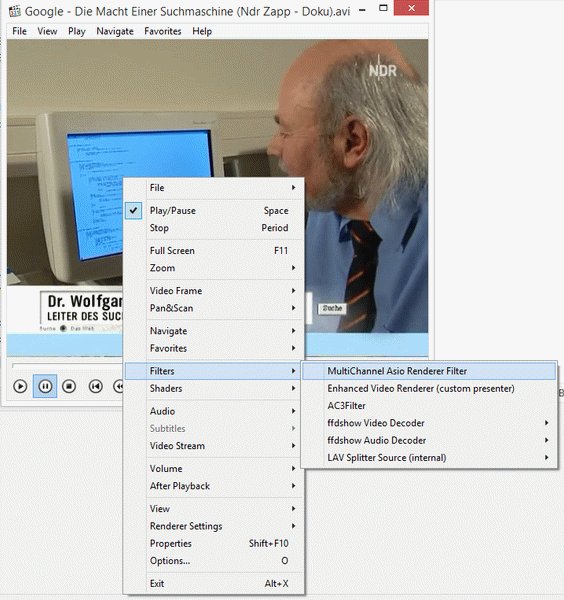Open the Pan&Scan submenu
564x600 pixels.
[x=214, y=308]
